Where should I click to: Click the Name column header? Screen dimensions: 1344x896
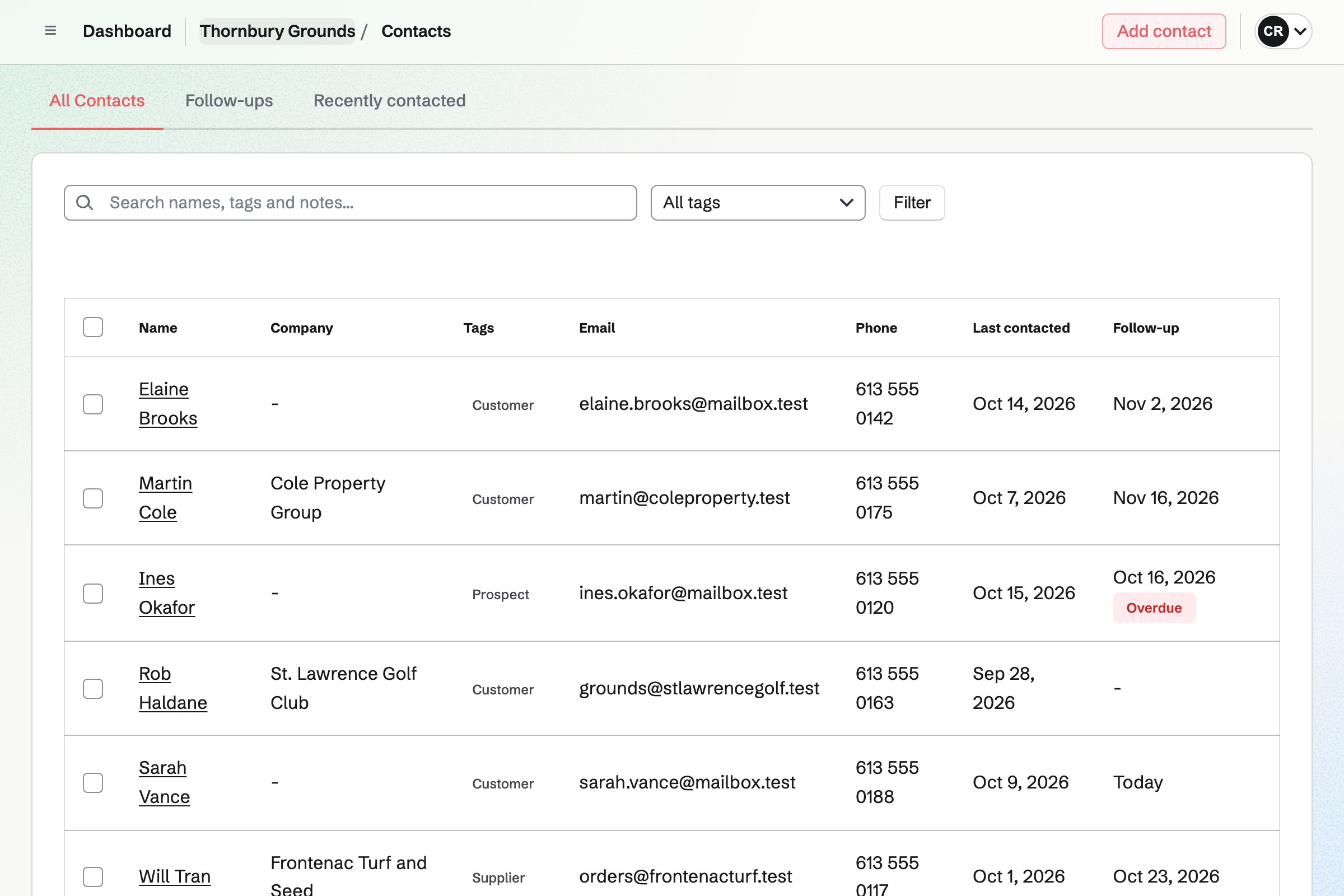coord(158,328)
